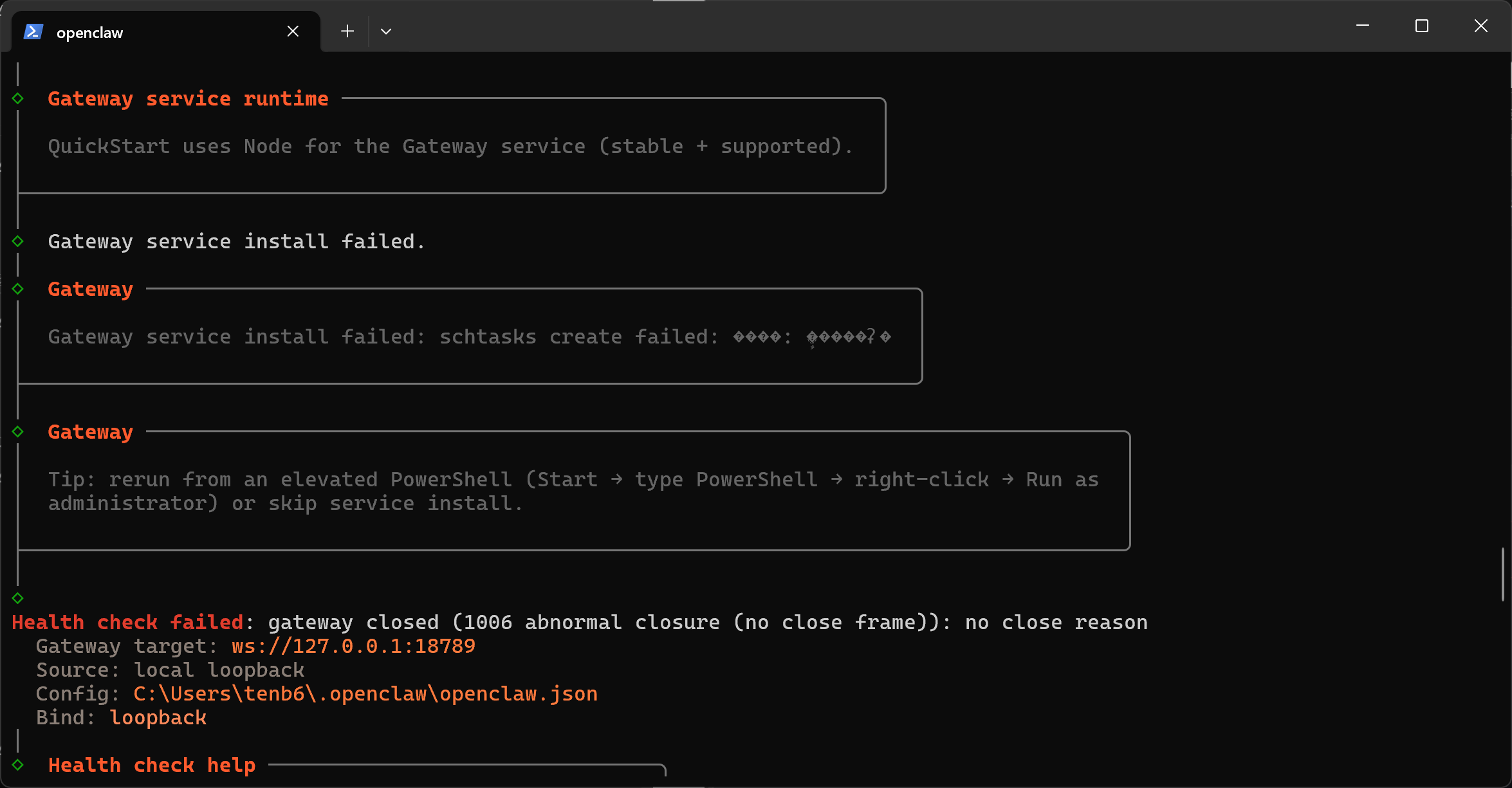Click the 'Health check help' heading
Screen dimensions: 1512x788
coord(152,765)
